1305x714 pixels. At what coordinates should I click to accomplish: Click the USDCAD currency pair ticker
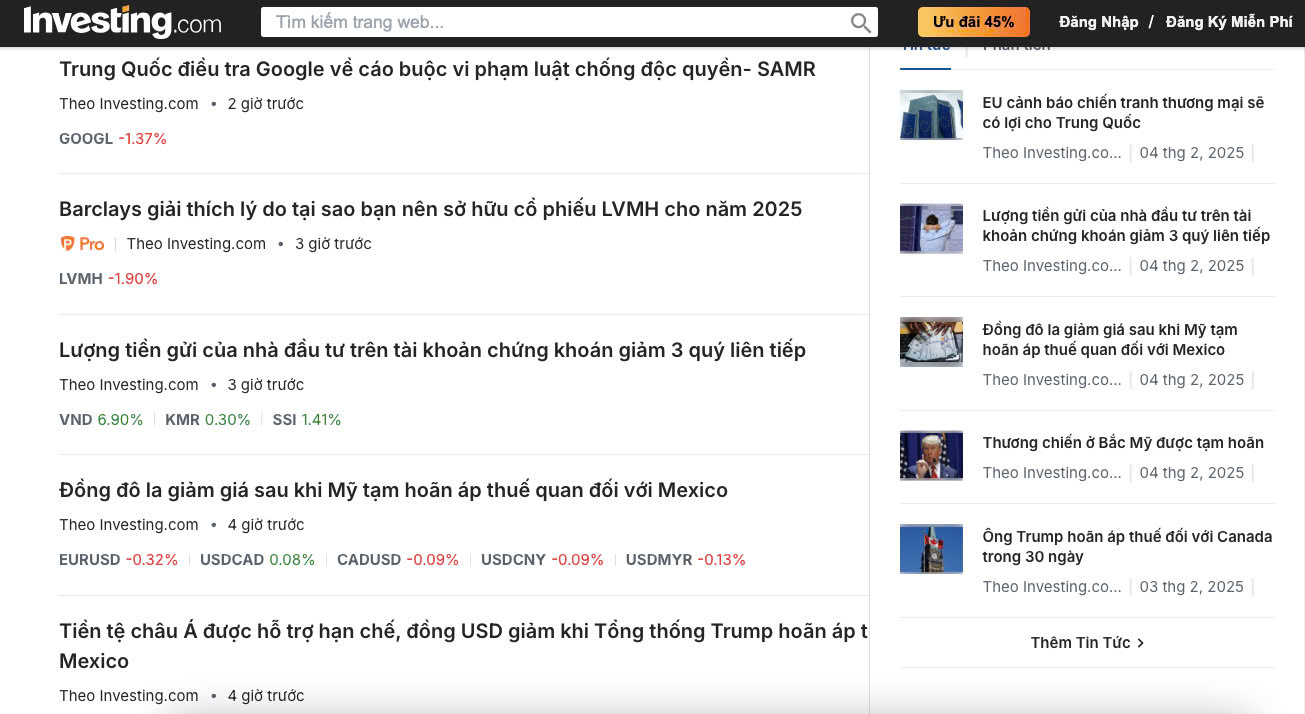tap(231, 560)
